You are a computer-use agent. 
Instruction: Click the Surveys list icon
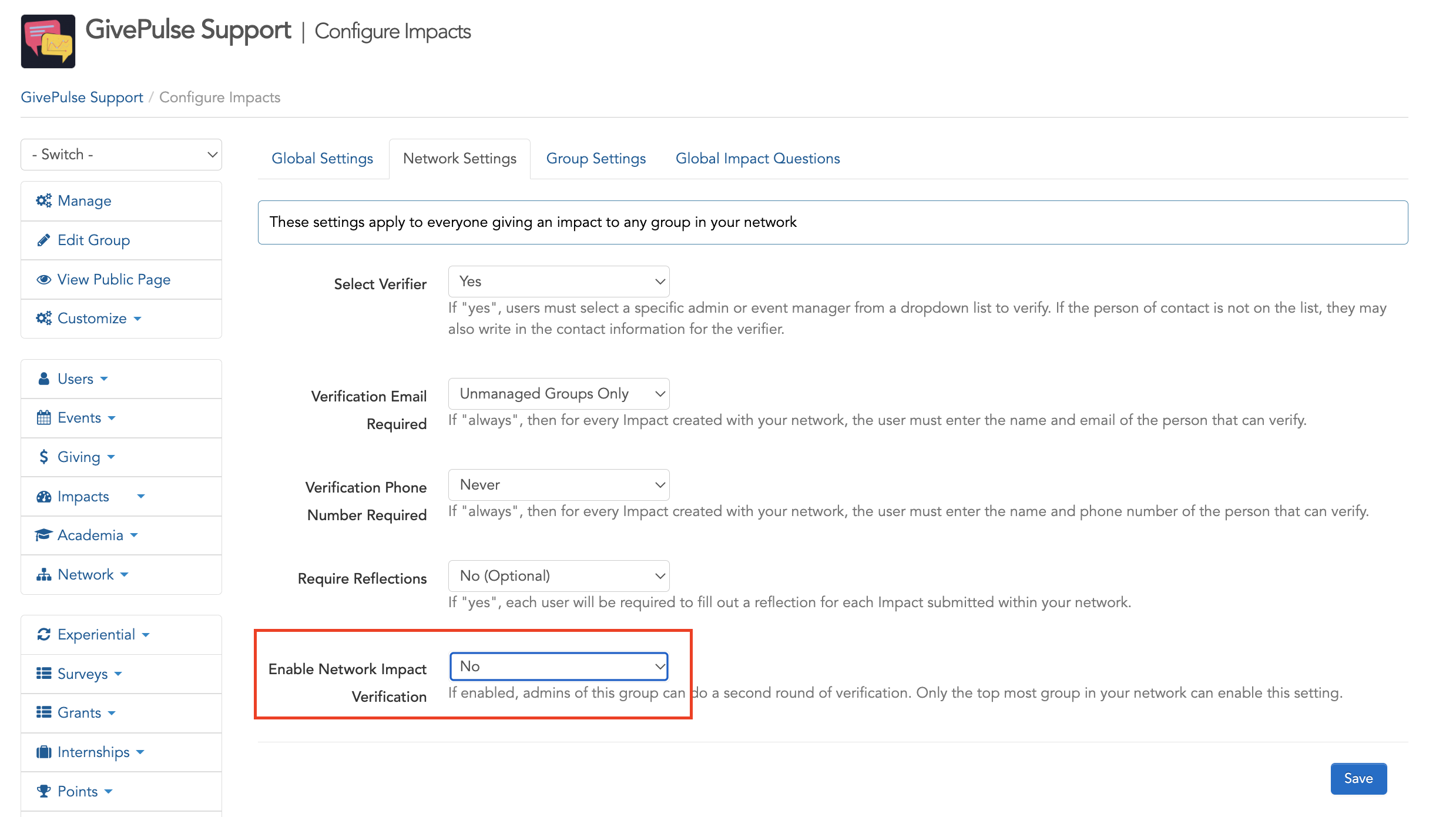point(43,674)
